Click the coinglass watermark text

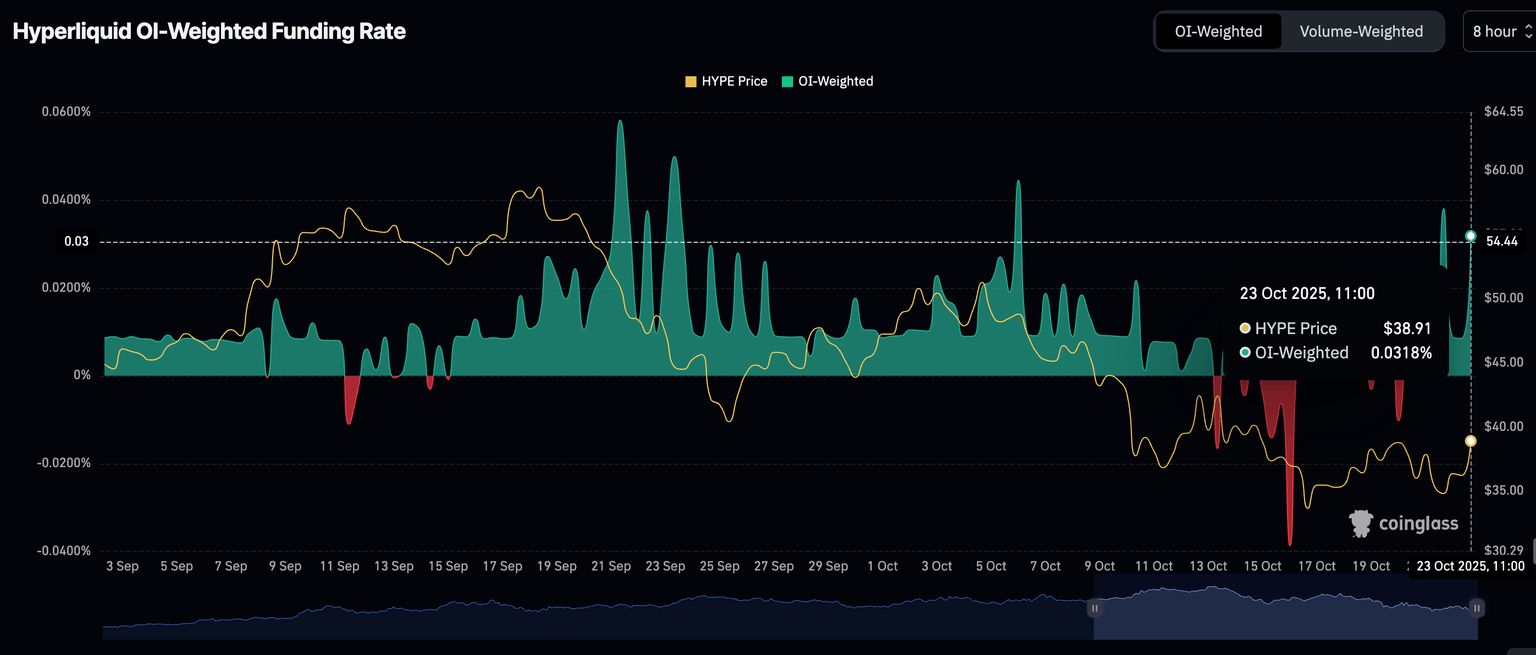pos(1418,524)
